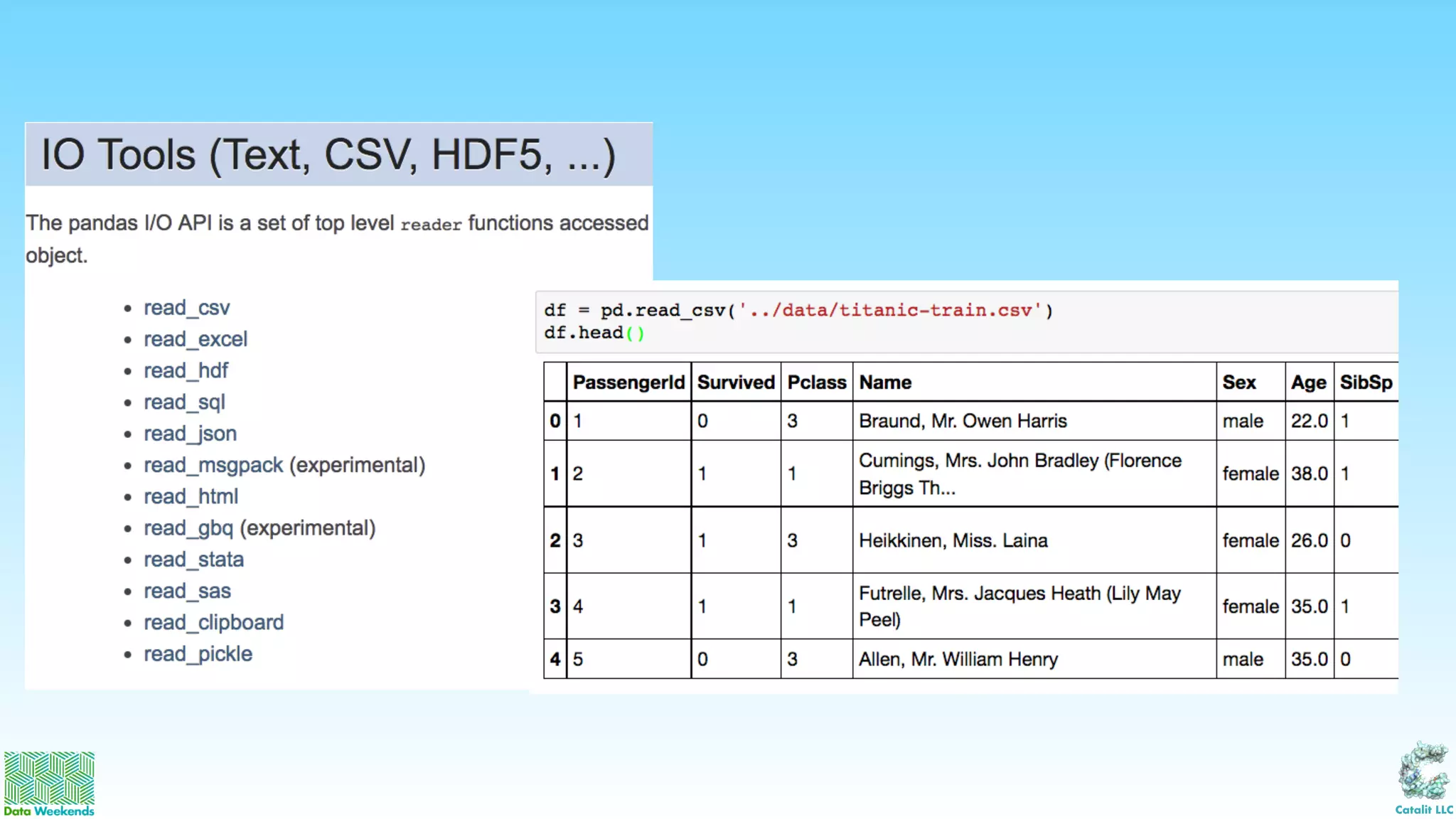Open the read_msgpack link
This screenshot has height=819, width=1456.
coord(213,465)
